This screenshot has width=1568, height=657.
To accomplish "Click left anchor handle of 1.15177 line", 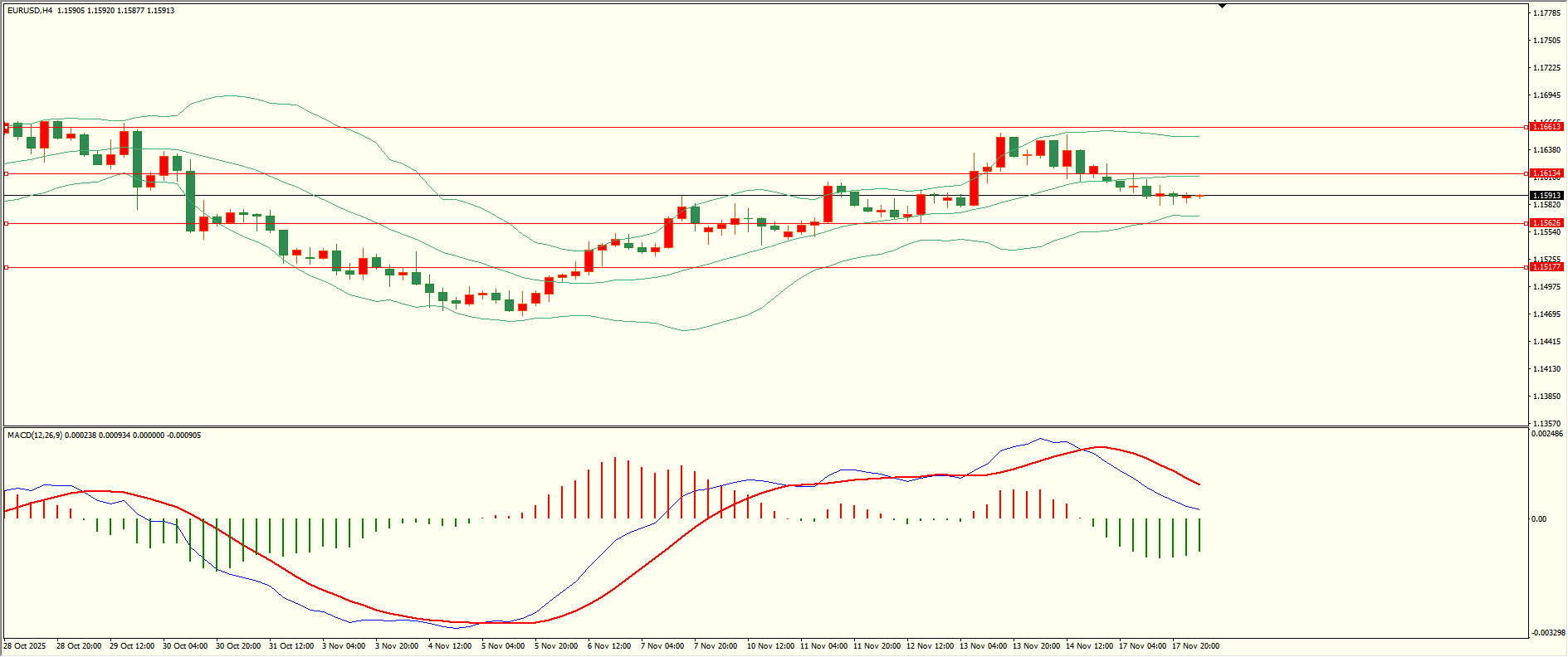I will click(x=6, y=267).
